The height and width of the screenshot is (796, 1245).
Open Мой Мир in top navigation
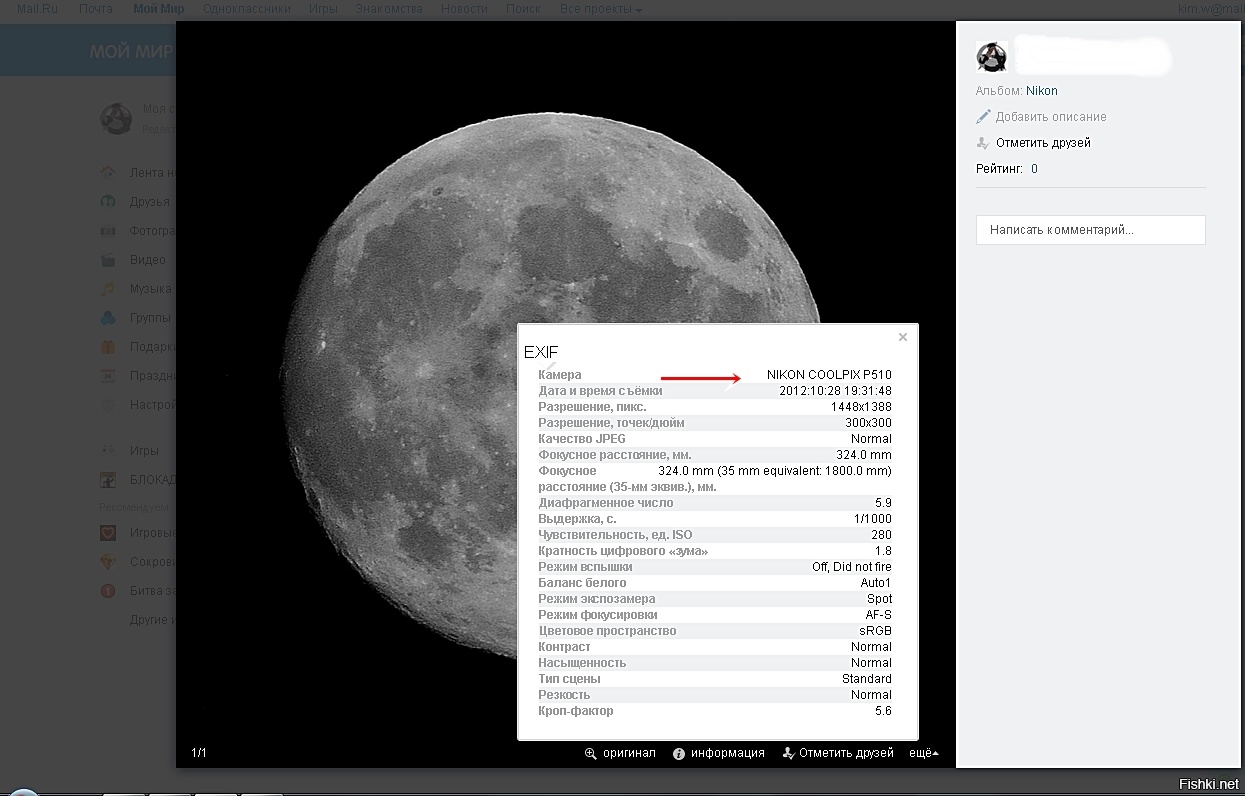(157, 9)
